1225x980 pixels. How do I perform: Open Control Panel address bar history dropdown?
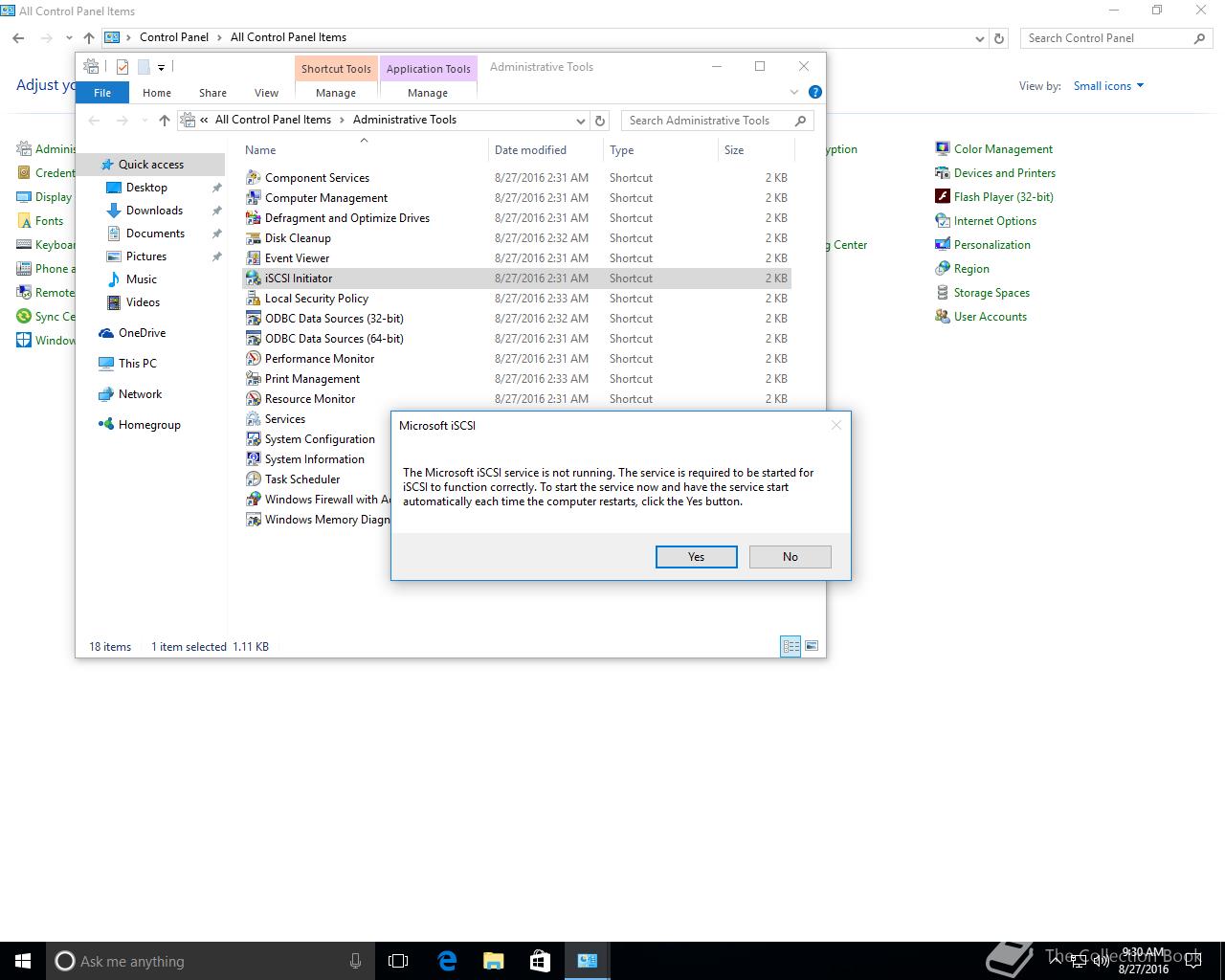979,38
